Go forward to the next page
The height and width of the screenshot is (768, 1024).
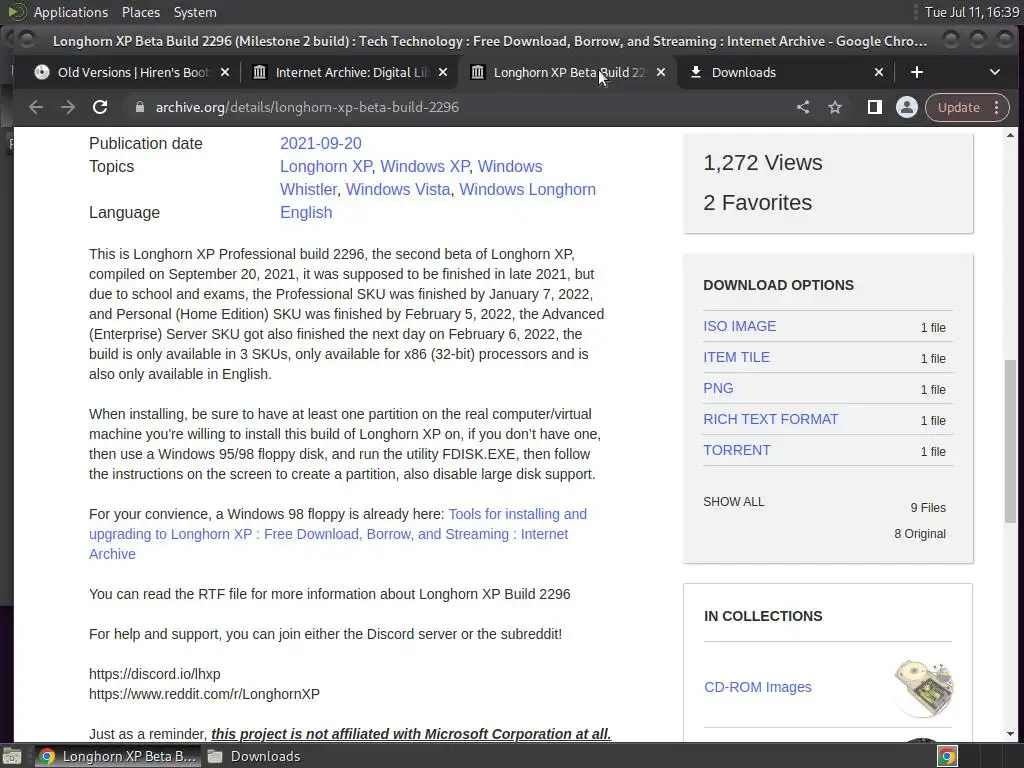click(x=68, y=107)
